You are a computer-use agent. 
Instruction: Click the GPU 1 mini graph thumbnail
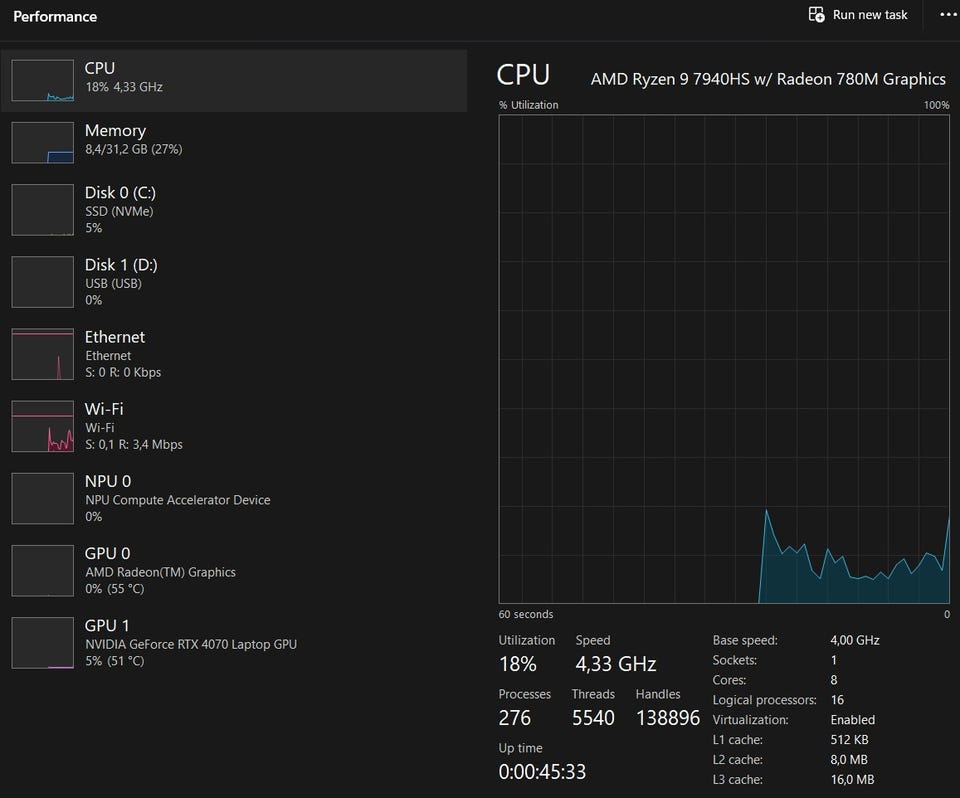[x=43, y=643]
